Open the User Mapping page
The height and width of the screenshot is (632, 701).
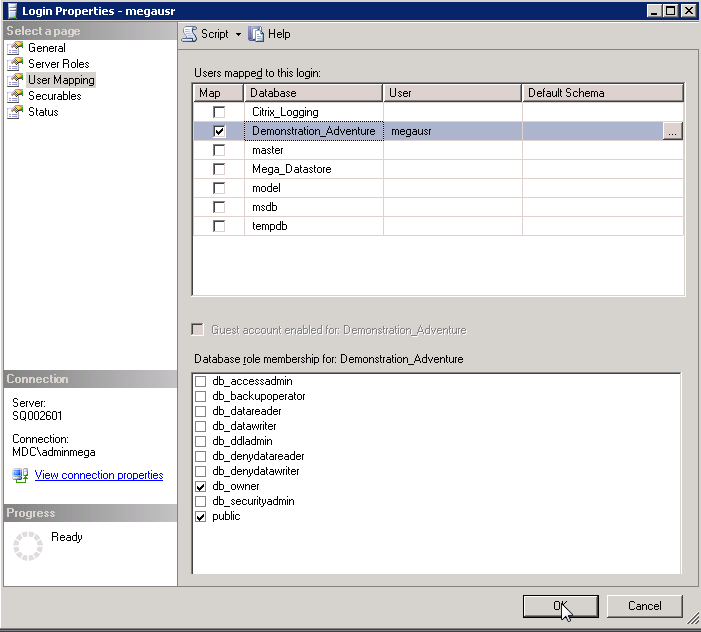(x=60, y=80)
